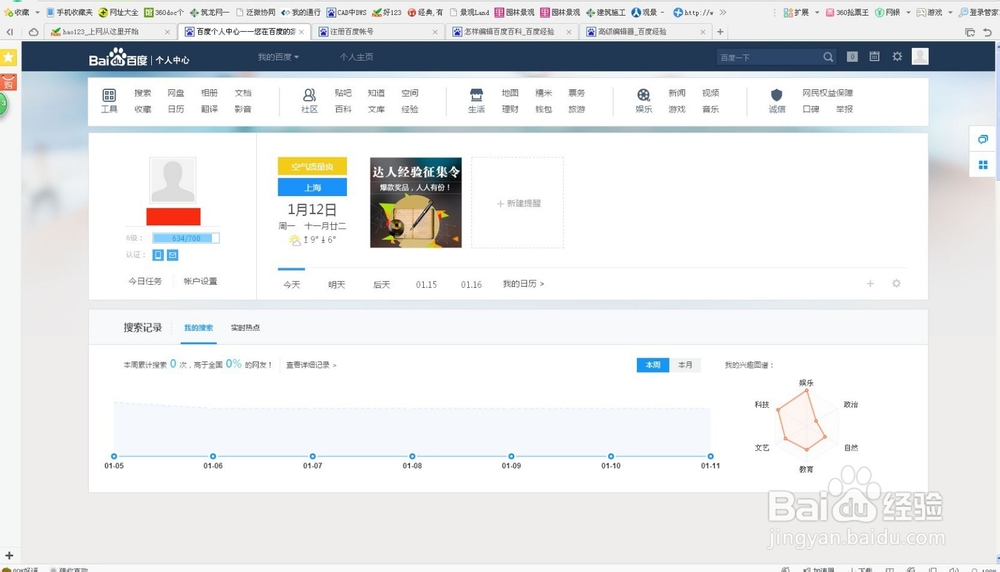Expand the 我的百度 dropdown menu
The width and height of the screenshot is (1000, 572).
(x=278, y=57)
